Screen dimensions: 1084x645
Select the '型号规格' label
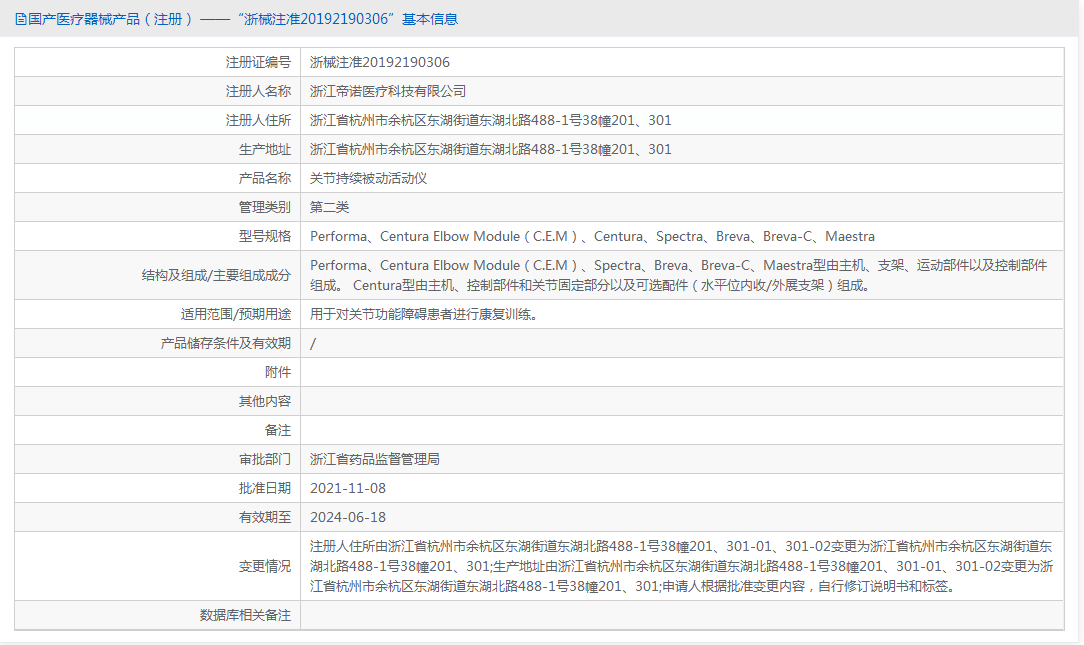pyautogui.click(x=265, y=236)
